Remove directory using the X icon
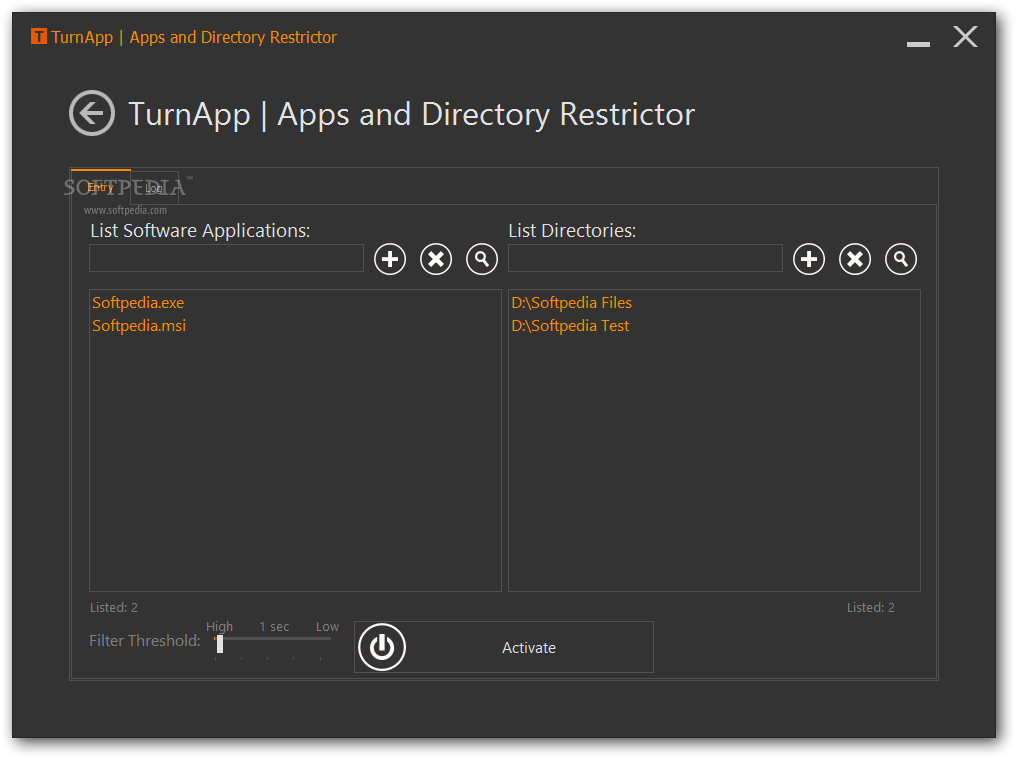 (x=855, y=259)
